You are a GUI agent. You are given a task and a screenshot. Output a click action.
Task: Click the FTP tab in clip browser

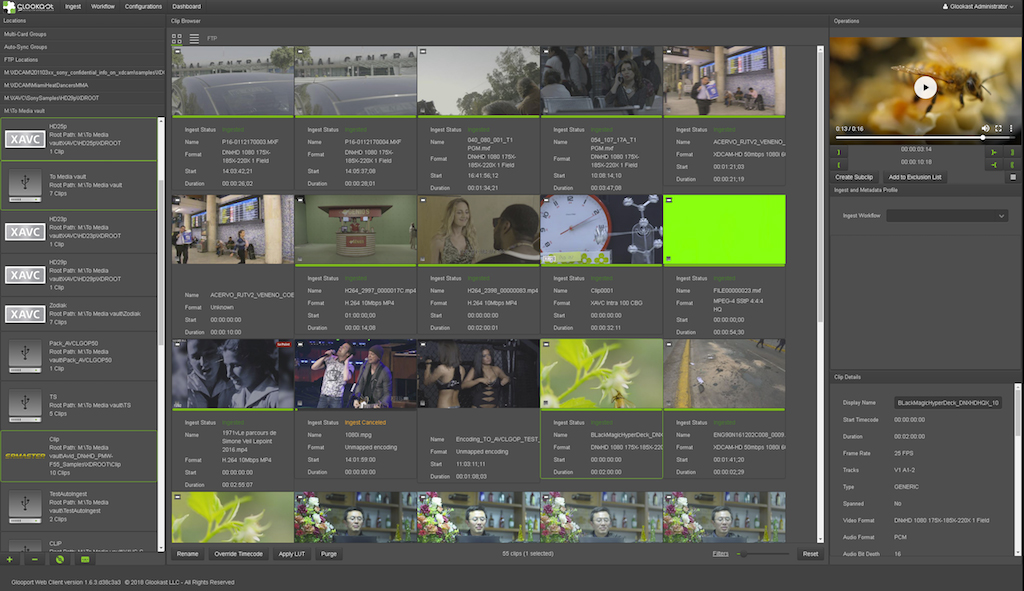point(212,39)
